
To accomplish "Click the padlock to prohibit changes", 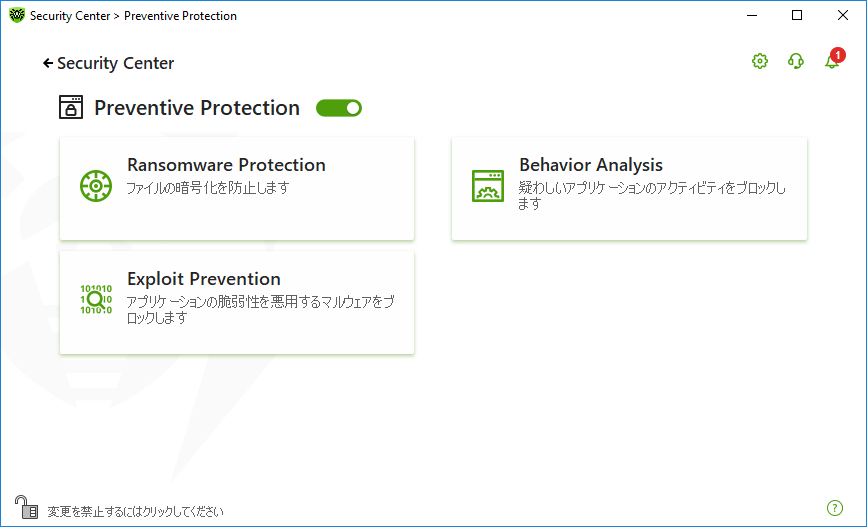I will click(26, 507).
